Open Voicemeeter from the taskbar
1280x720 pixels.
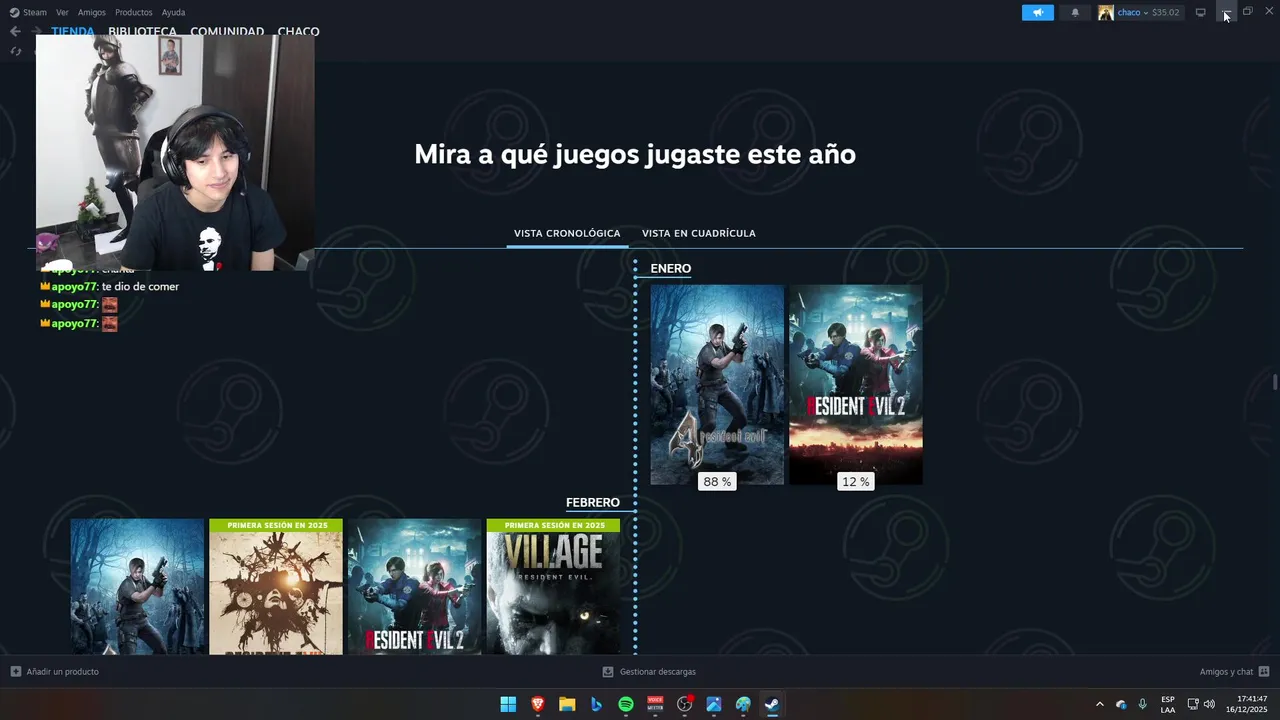655,704
